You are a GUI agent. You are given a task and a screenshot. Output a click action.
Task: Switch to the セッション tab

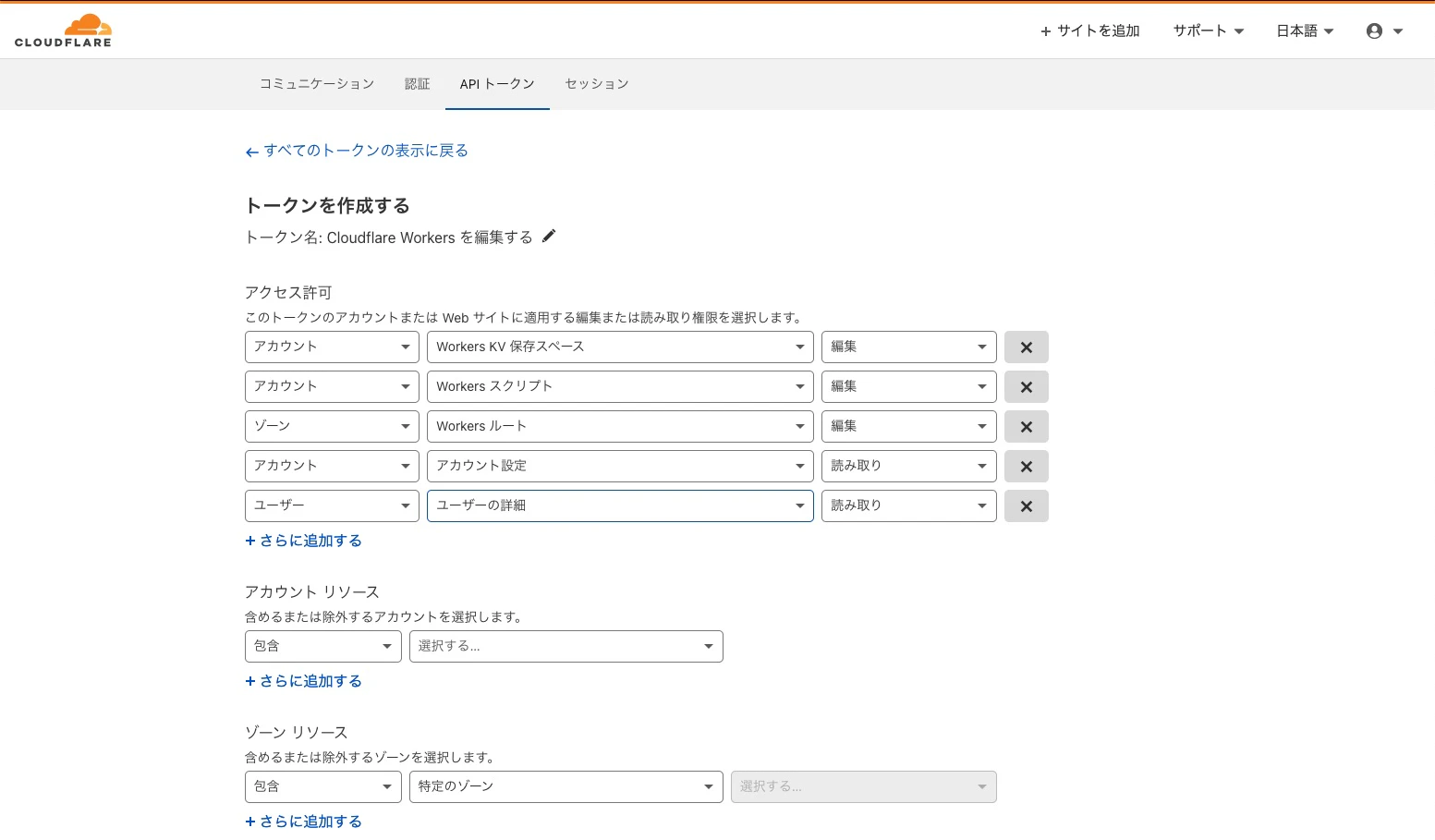point(597,84)
